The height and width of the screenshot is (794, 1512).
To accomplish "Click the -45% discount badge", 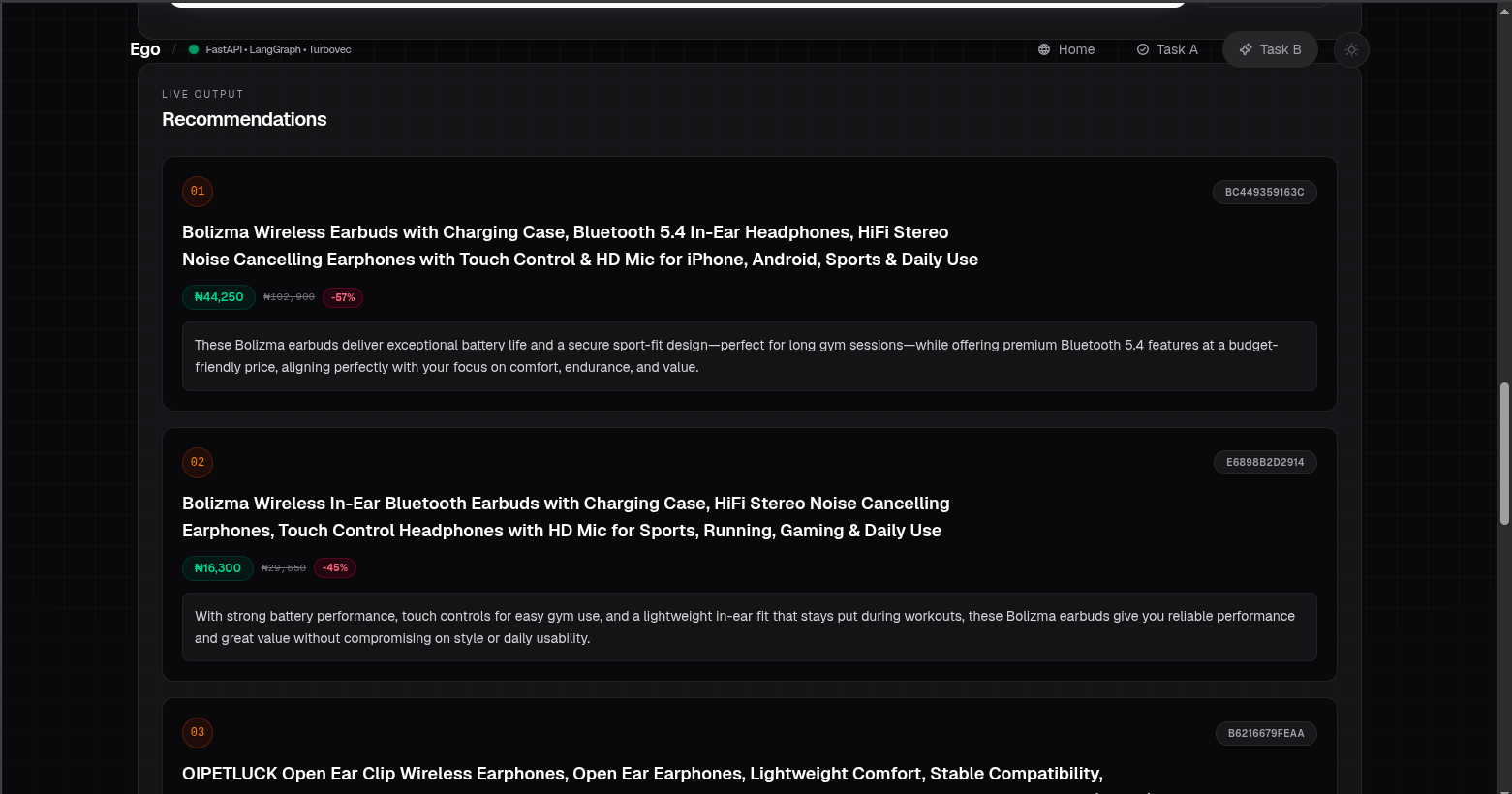I will point(335,568).
